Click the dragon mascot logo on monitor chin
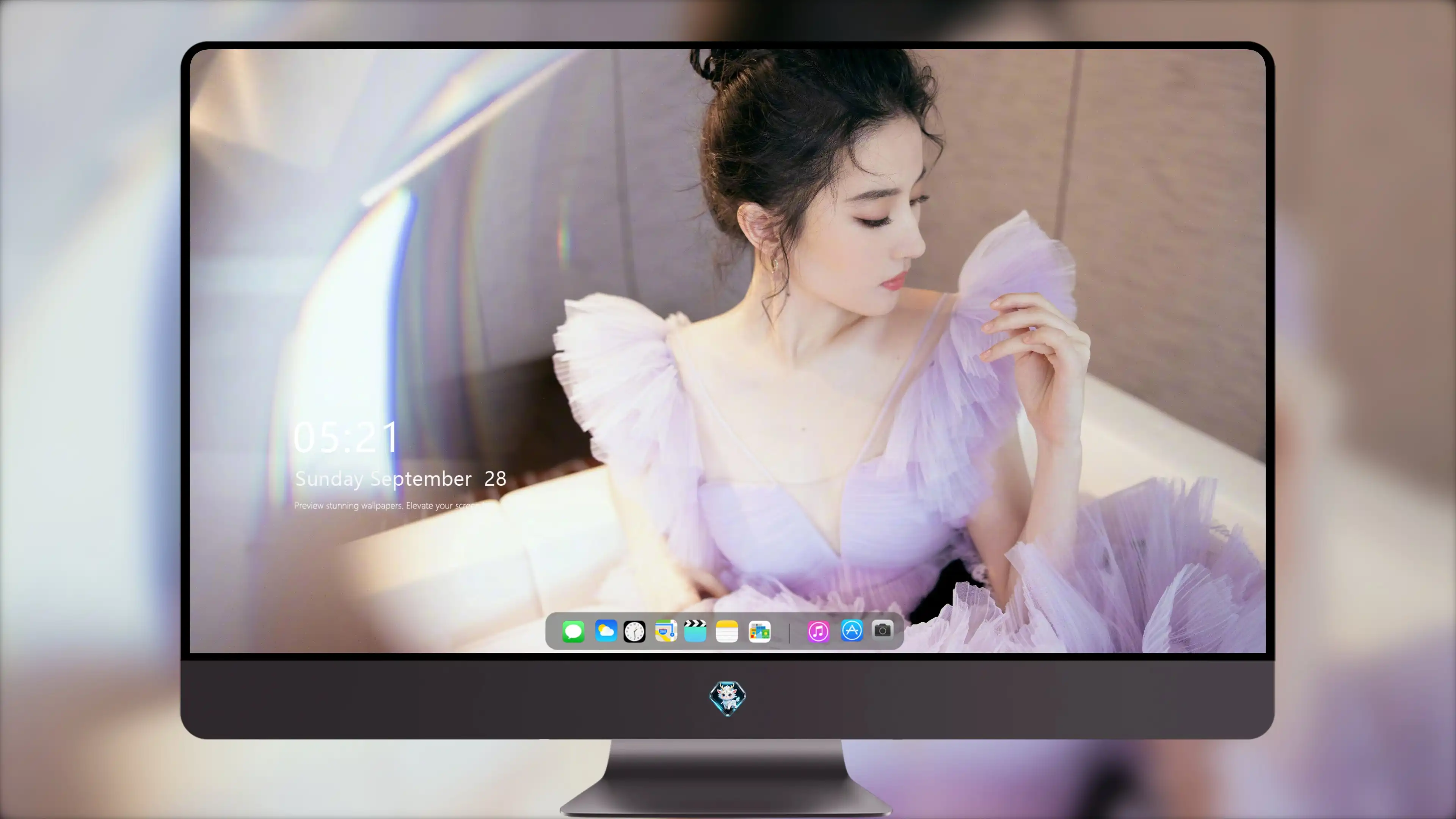 (x=728, y=698)
